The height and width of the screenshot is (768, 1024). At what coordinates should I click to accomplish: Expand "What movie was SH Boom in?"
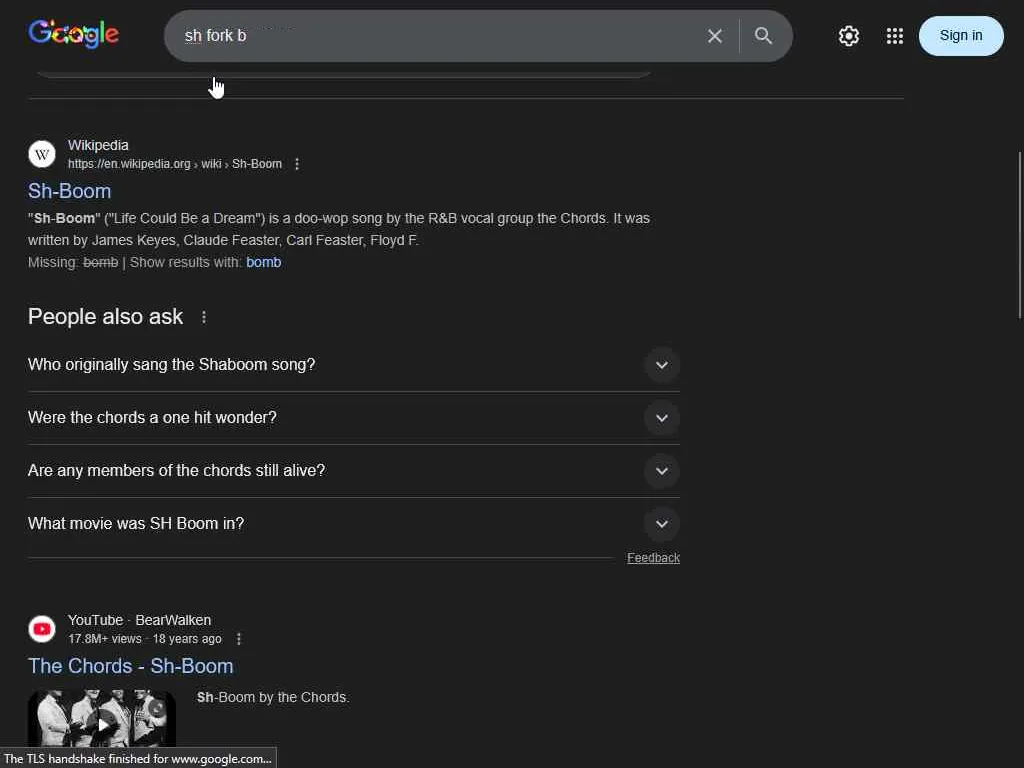pyautogui.click(x=661, y=524)
